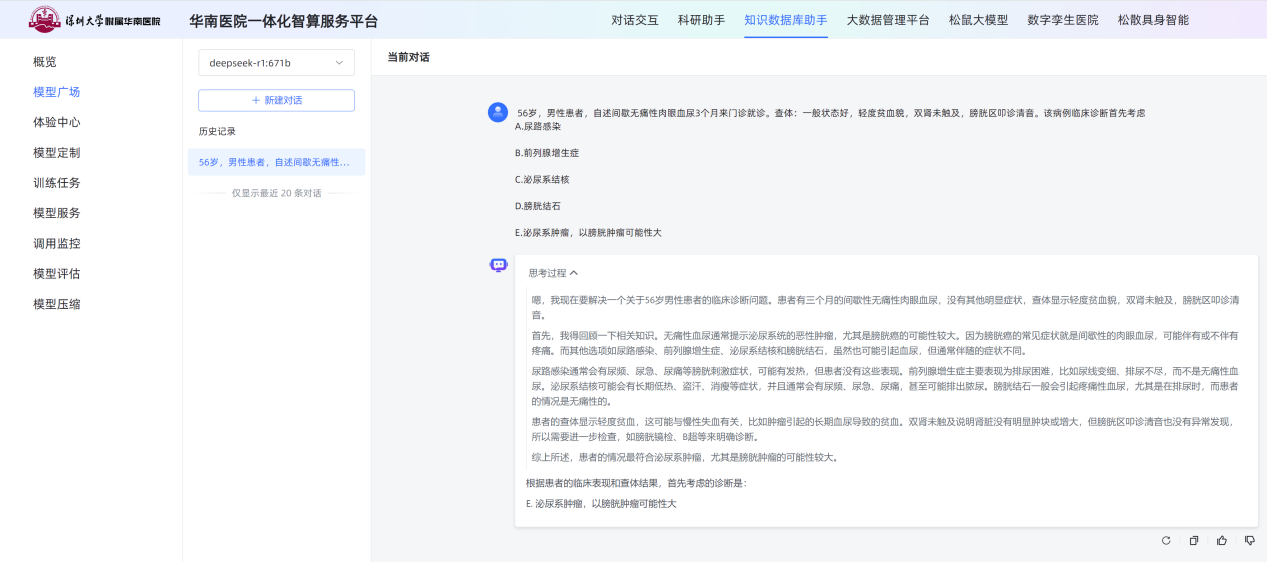Click the AI bot avatar icon
Image resolution: width=1267 pixels, height=562 pixels.
(498, 265)
